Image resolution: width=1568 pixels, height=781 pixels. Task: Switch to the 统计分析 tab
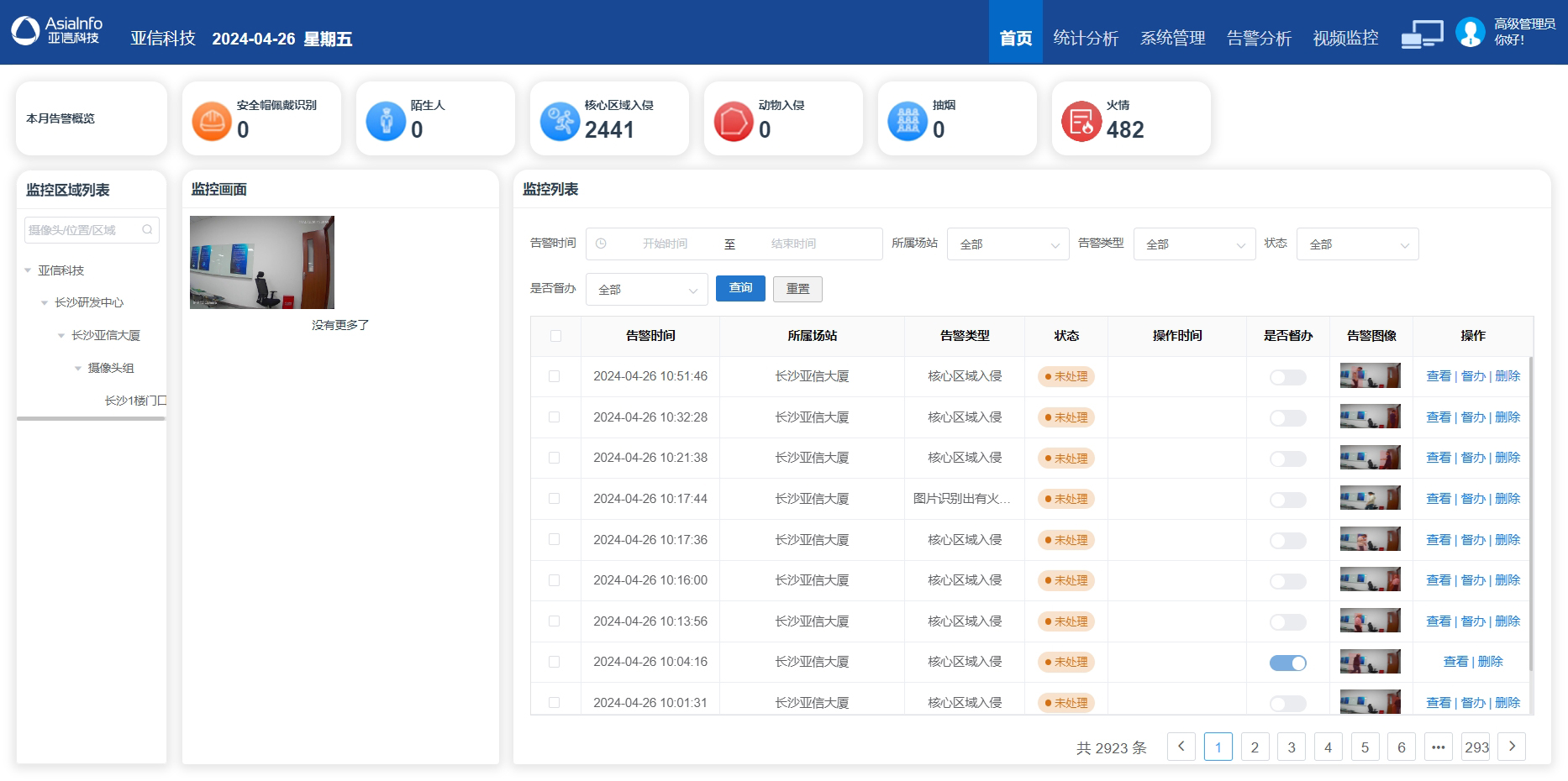tap(1086, 38)
